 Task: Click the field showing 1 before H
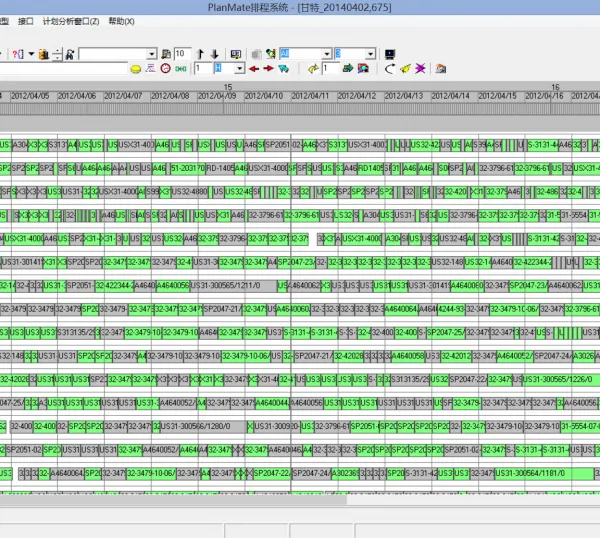click(x=203, y=68)
